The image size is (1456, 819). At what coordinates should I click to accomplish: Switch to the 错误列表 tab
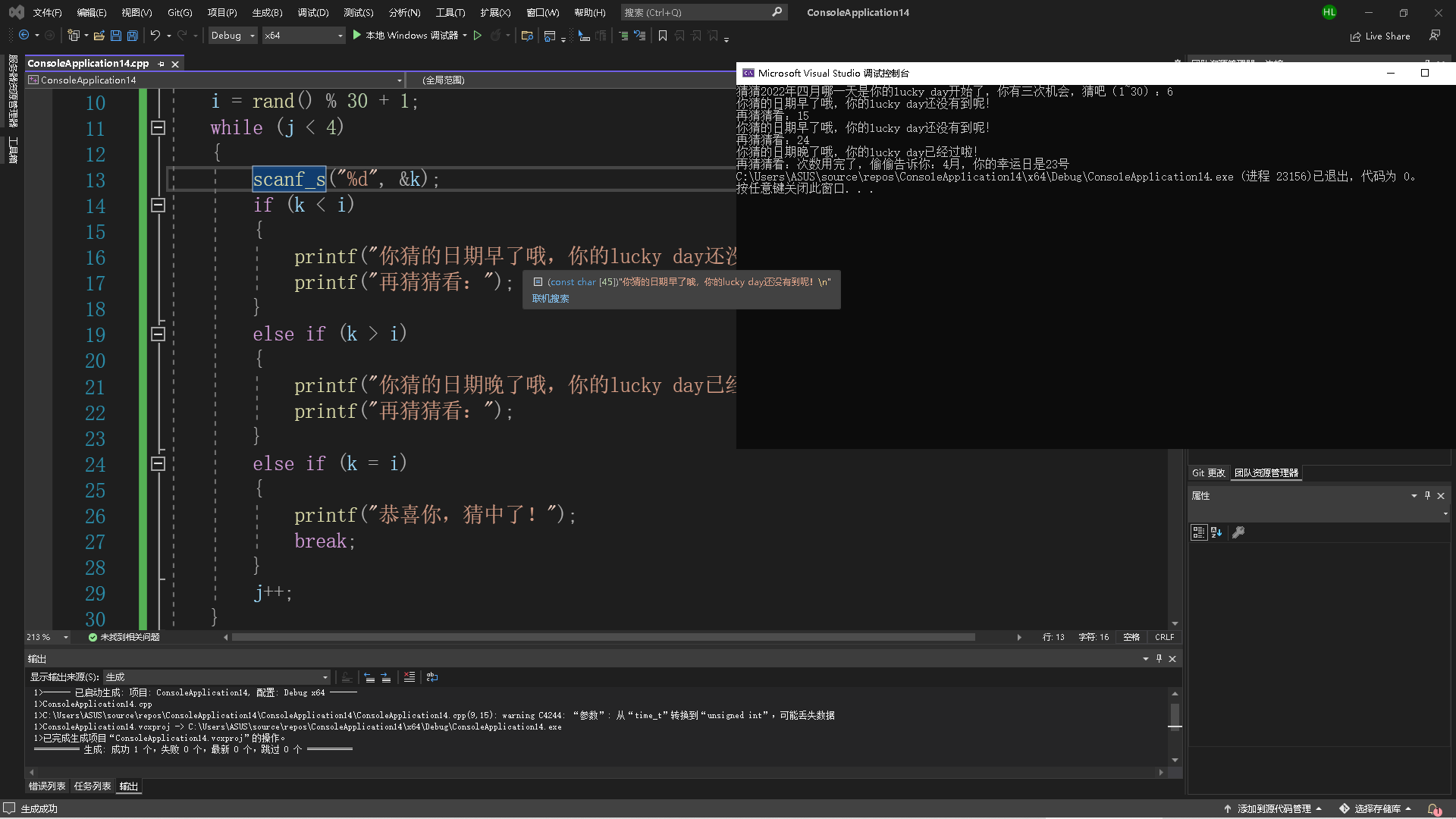click(x=47, y=786)
